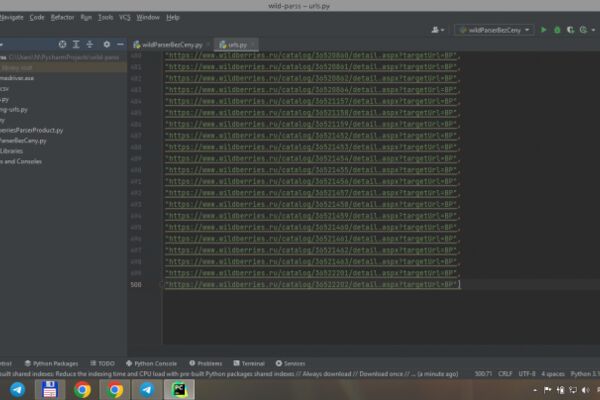Open Scratches and Consoles tree node

21,162
